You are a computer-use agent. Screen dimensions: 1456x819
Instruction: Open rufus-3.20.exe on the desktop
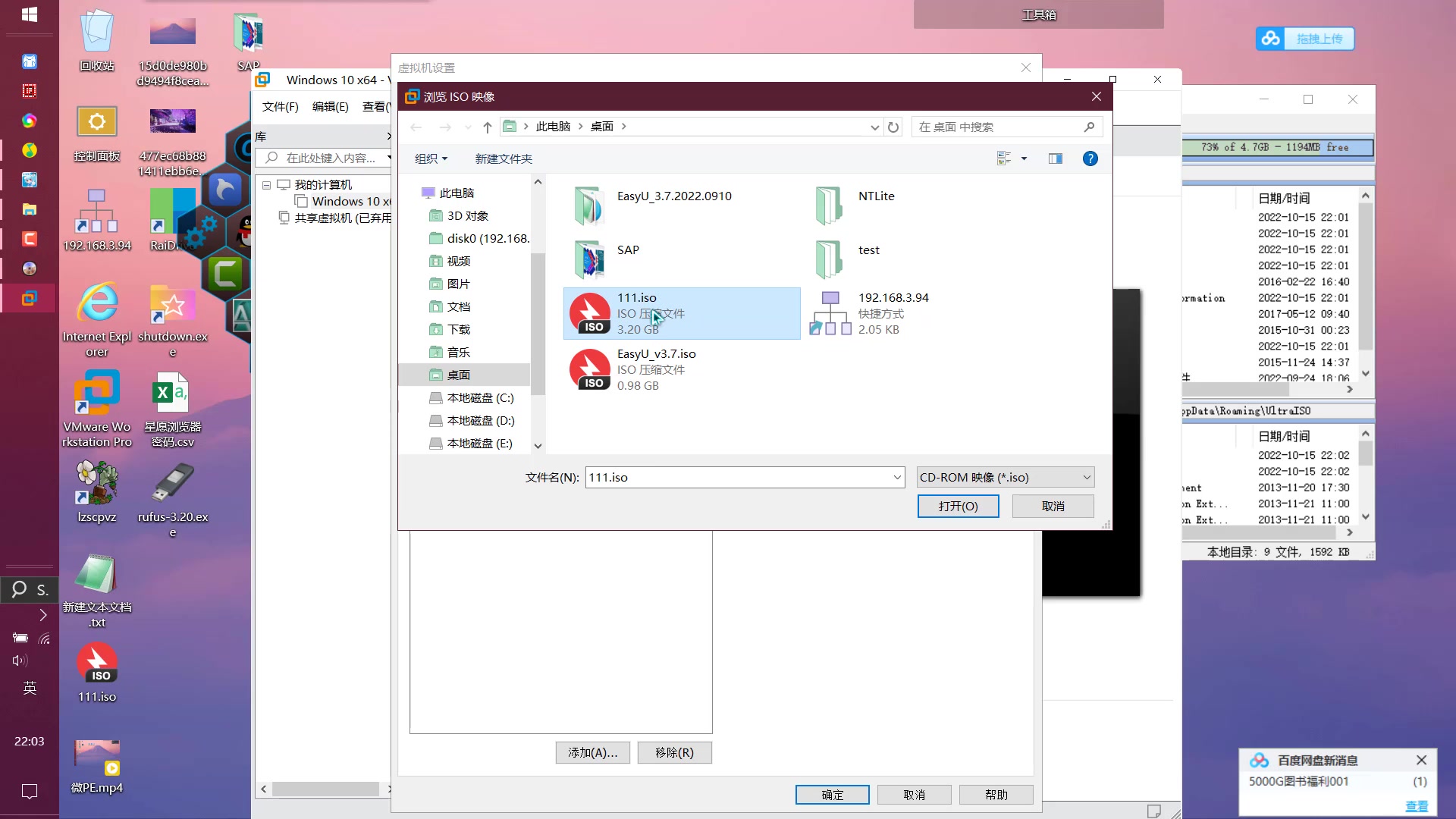click(173, 499)
